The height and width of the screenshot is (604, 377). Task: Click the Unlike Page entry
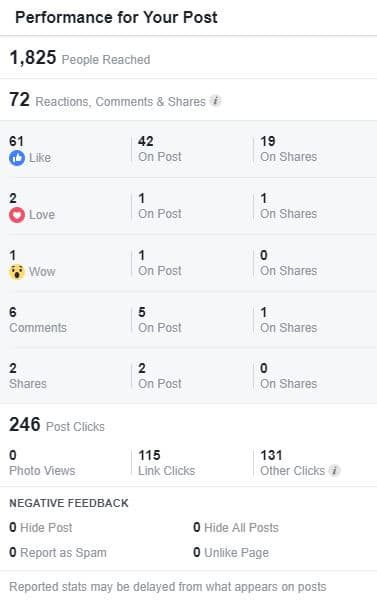tap(231, 552)
